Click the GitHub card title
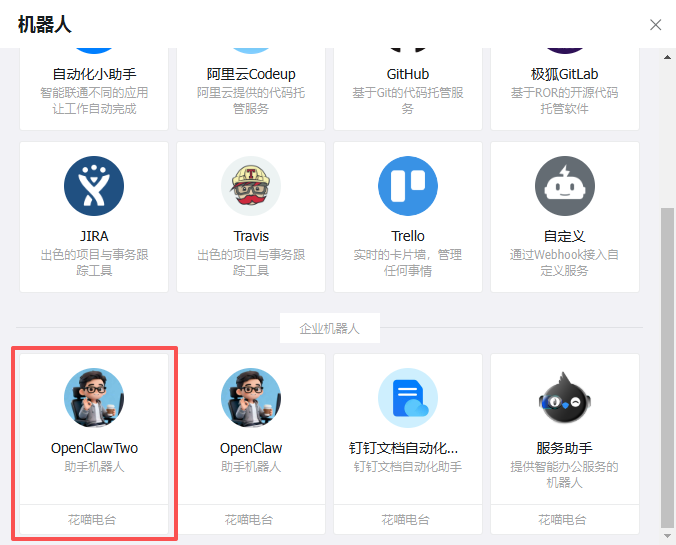The width and height of the screenshot is (676, 545). pos(408,74)
